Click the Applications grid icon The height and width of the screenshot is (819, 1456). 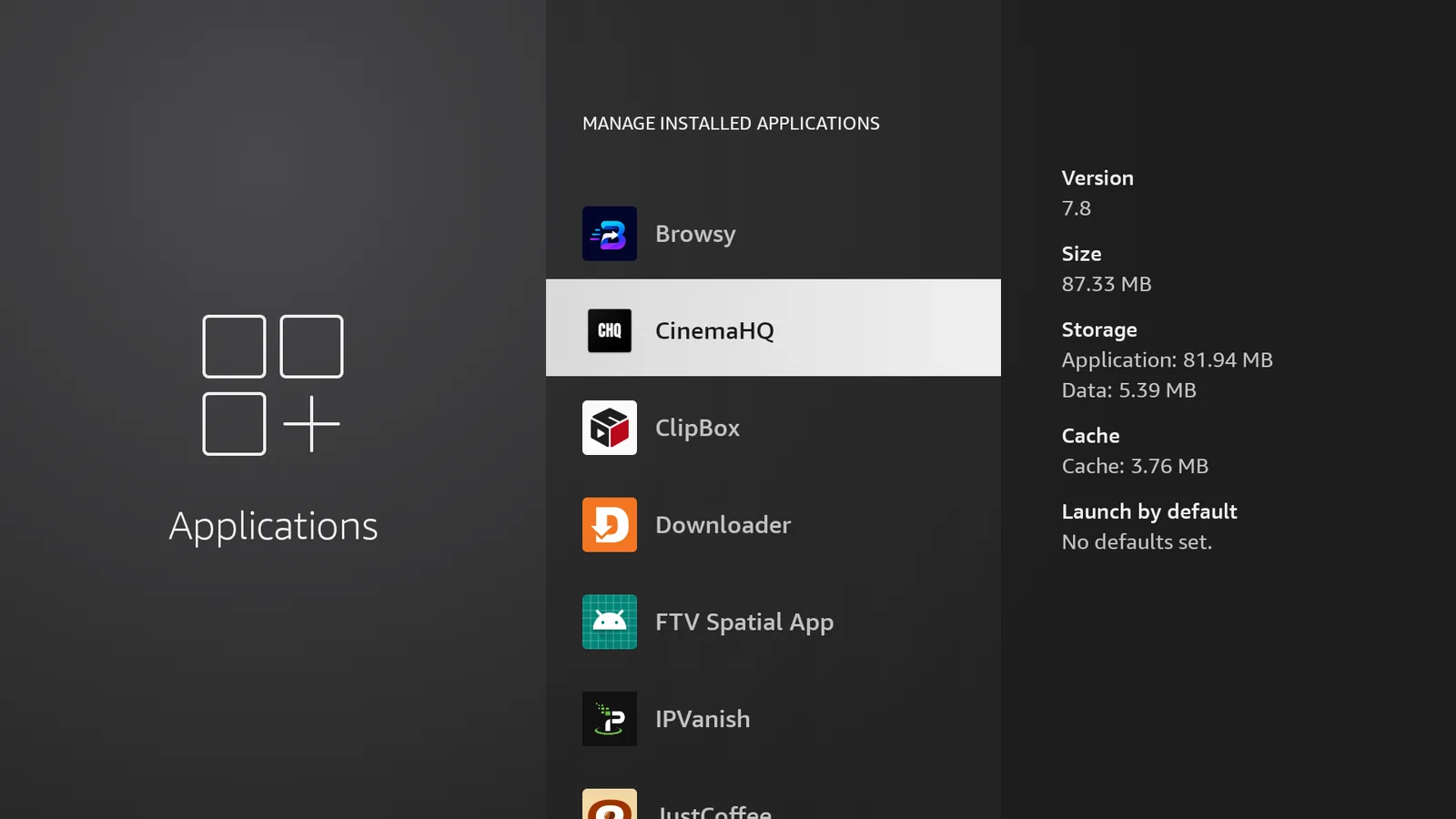(273, 385)
